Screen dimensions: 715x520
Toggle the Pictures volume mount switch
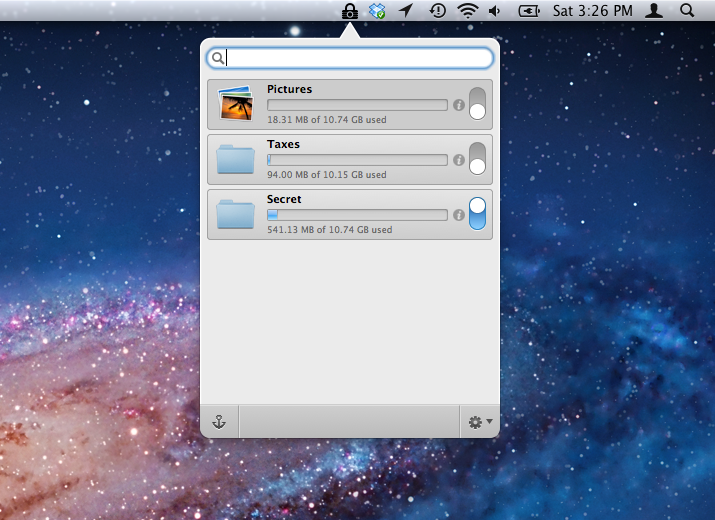coord(477,104)
